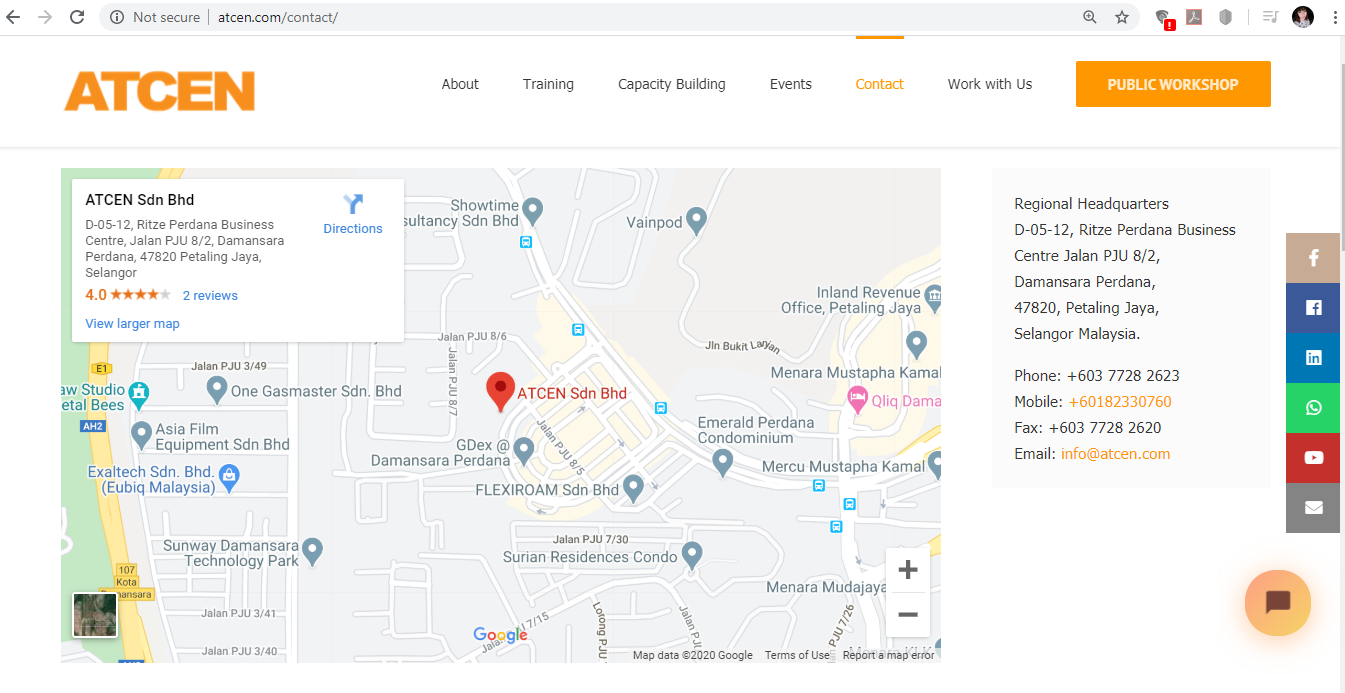
Task: Click the fax number +603 7728 2620
Action: point(1105,428)
